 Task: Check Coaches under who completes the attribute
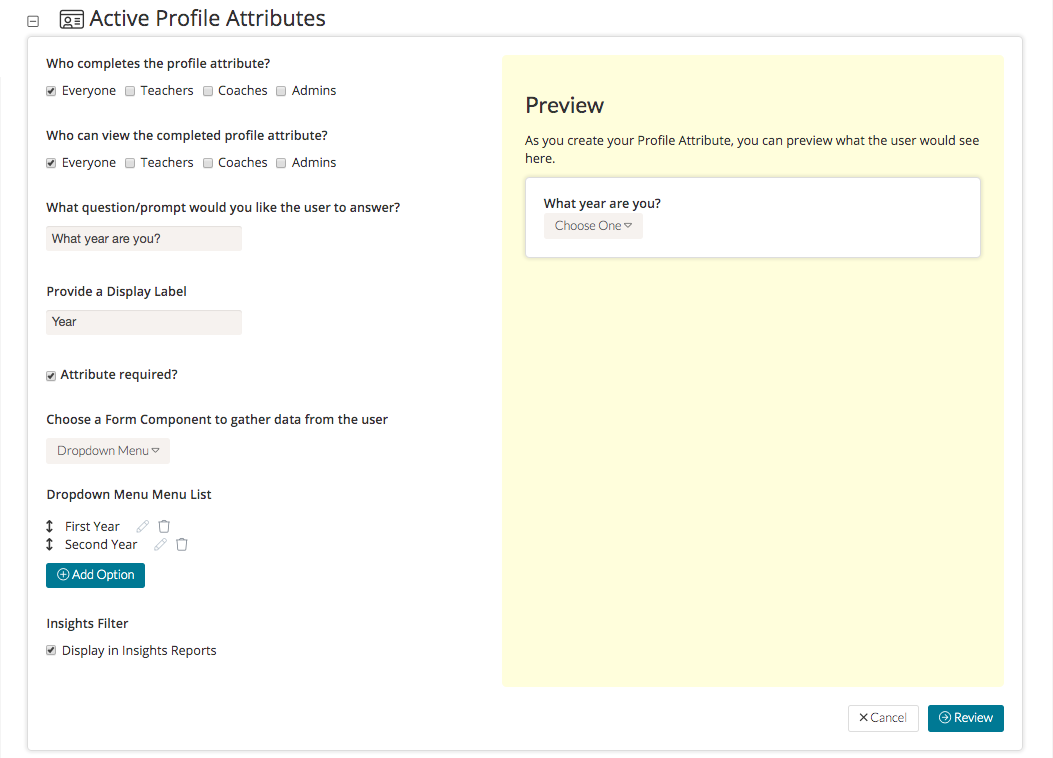208,91
